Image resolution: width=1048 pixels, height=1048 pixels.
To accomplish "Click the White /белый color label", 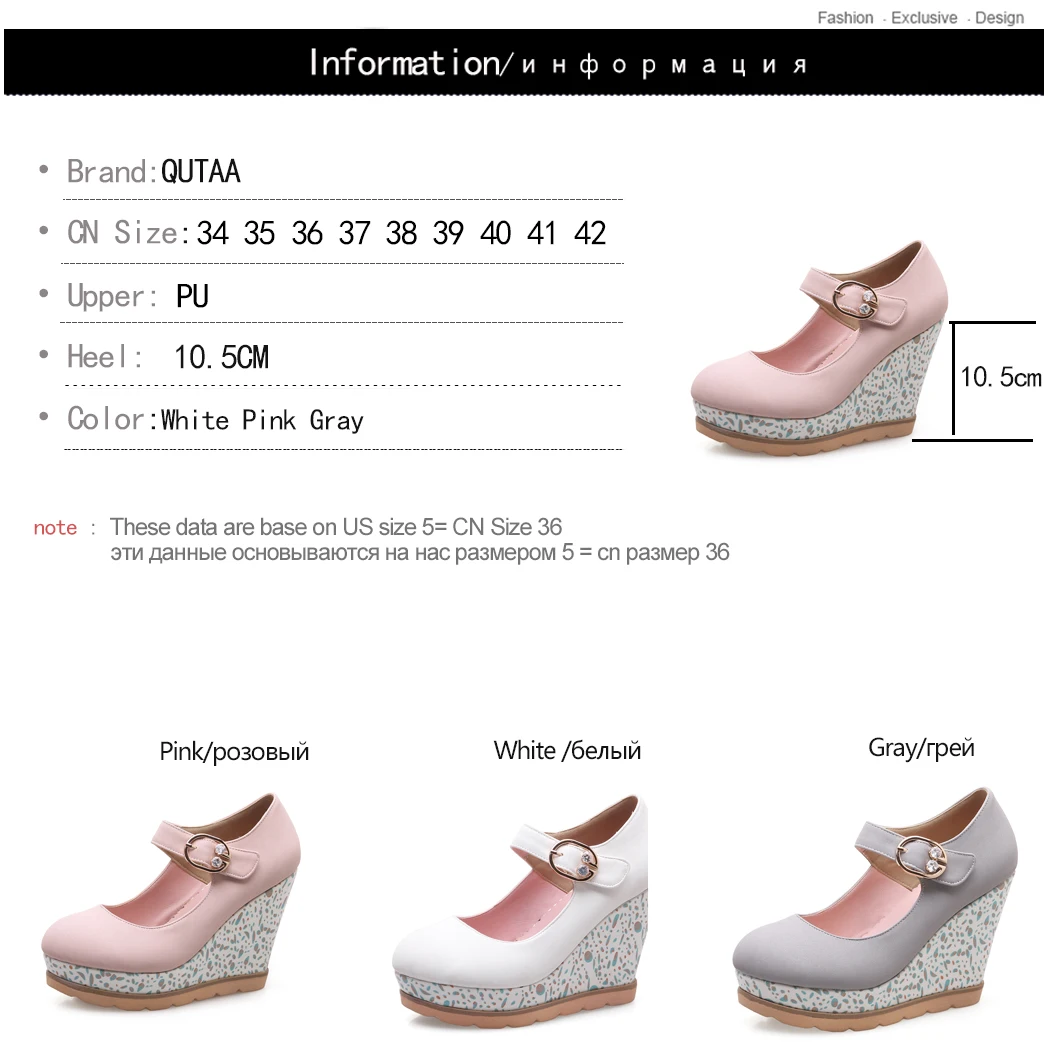I will pos(567,751).
